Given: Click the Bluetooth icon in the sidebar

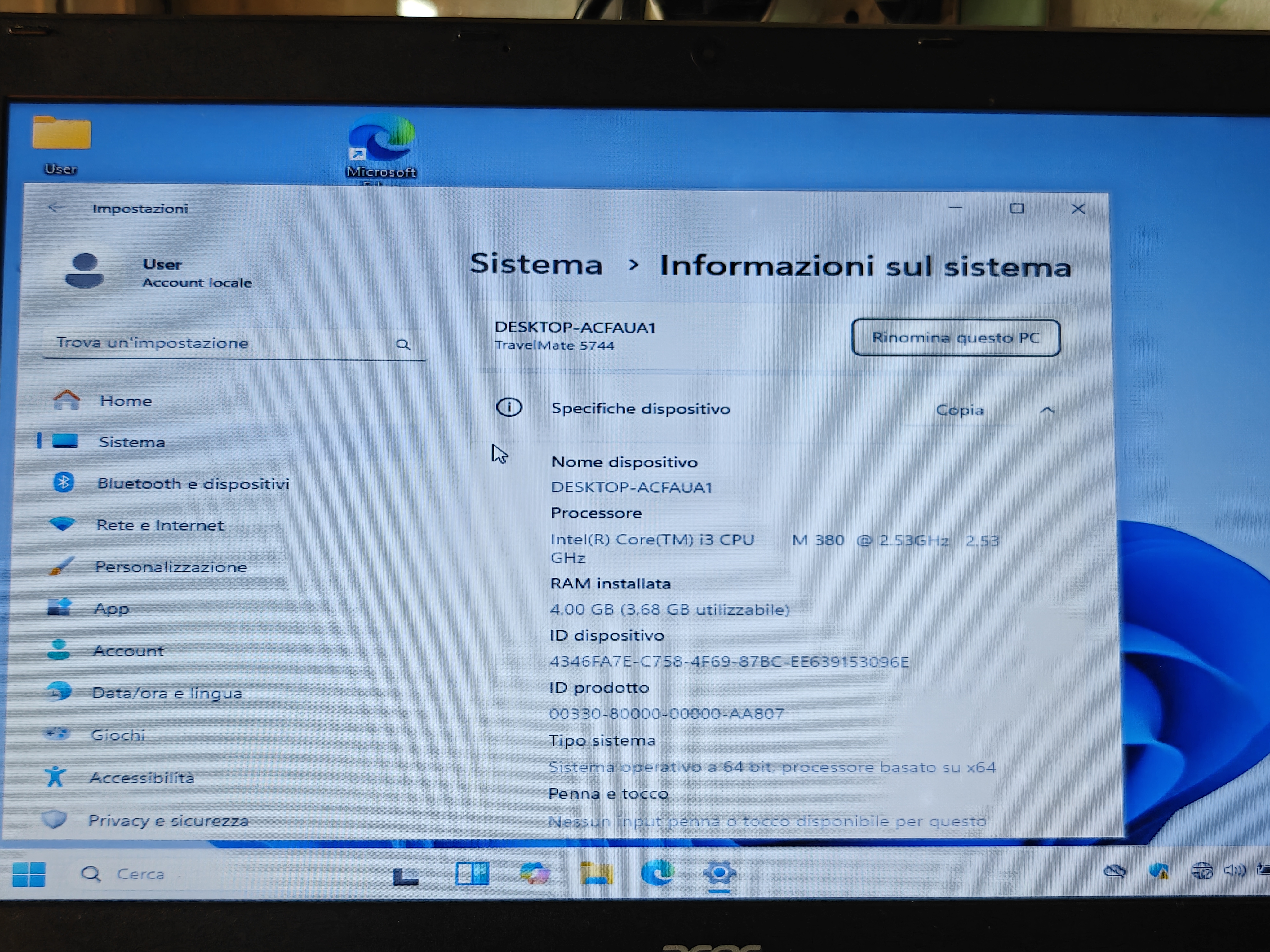Looking at the screenshot, I should coord(64,482).
